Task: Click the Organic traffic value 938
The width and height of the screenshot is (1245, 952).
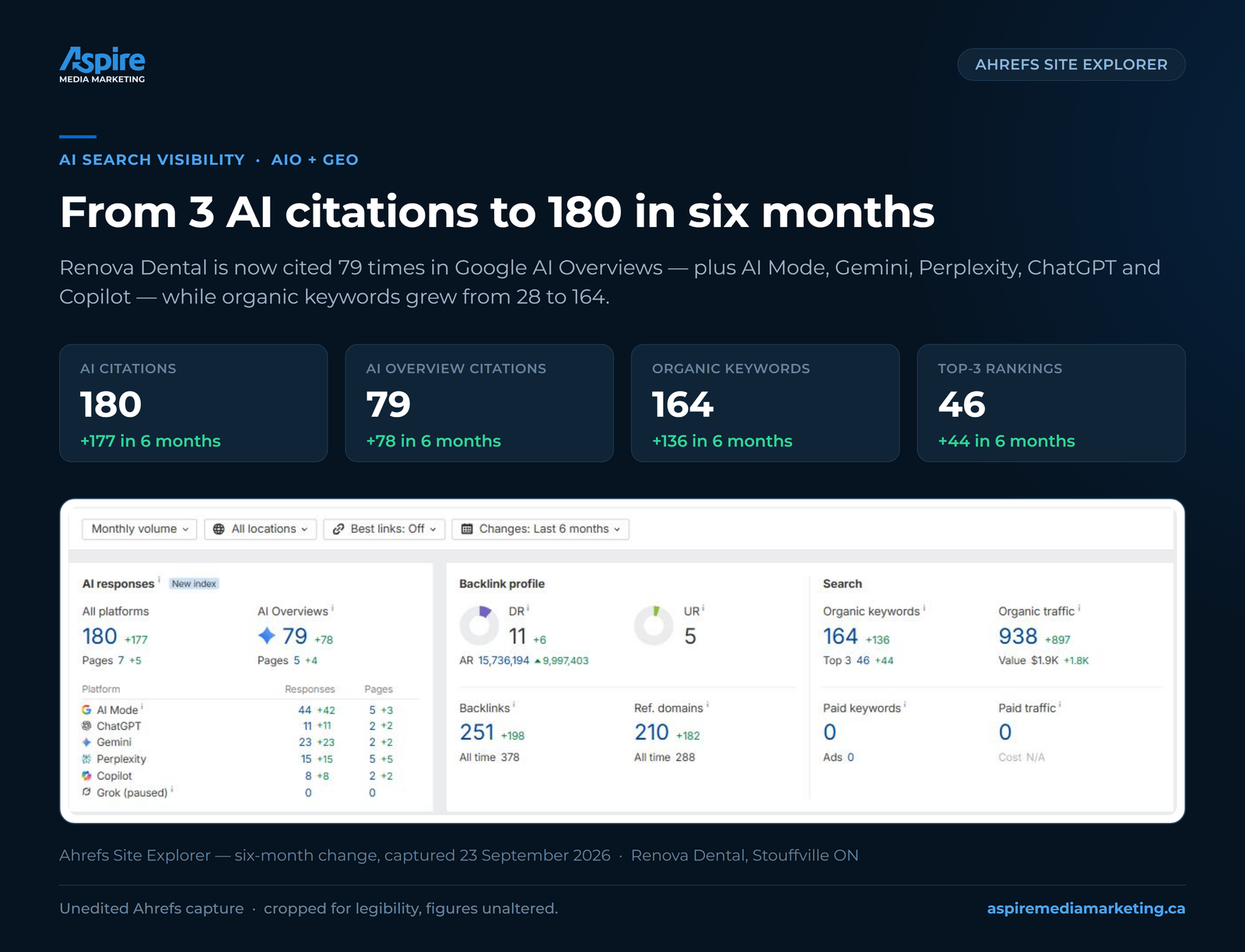Action: tap(1018, 636)
